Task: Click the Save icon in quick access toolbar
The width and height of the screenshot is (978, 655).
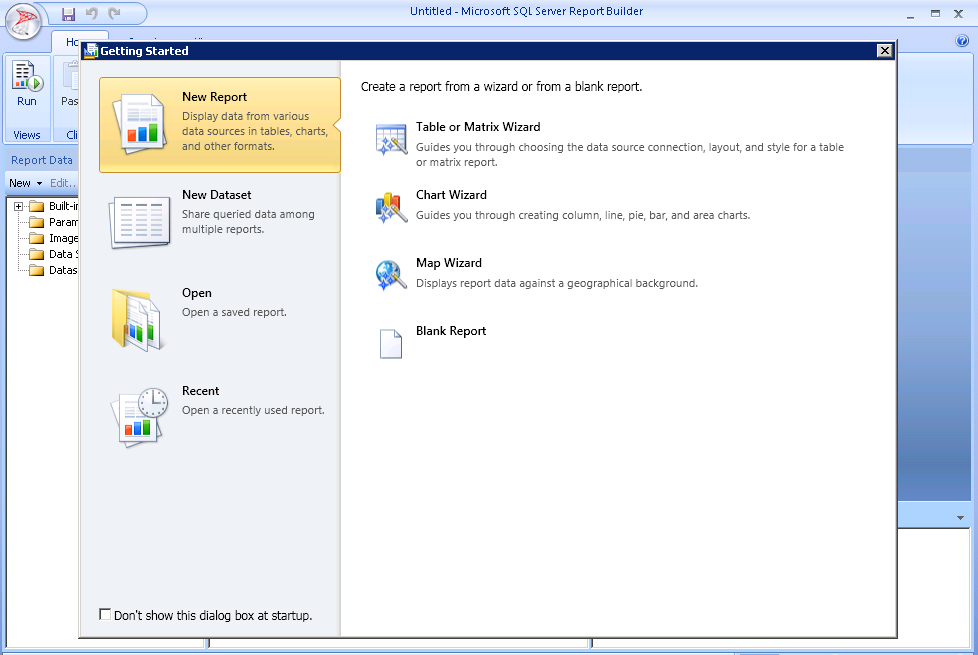Action: point(69,13)
